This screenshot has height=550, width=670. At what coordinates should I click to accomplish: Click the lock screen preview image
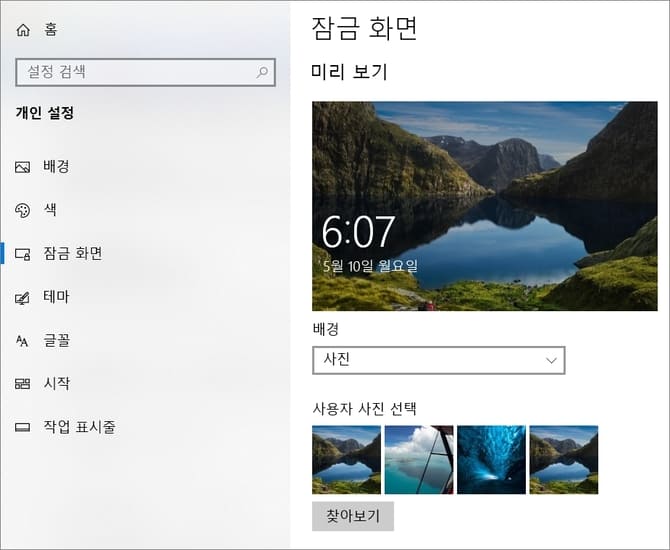485,206
